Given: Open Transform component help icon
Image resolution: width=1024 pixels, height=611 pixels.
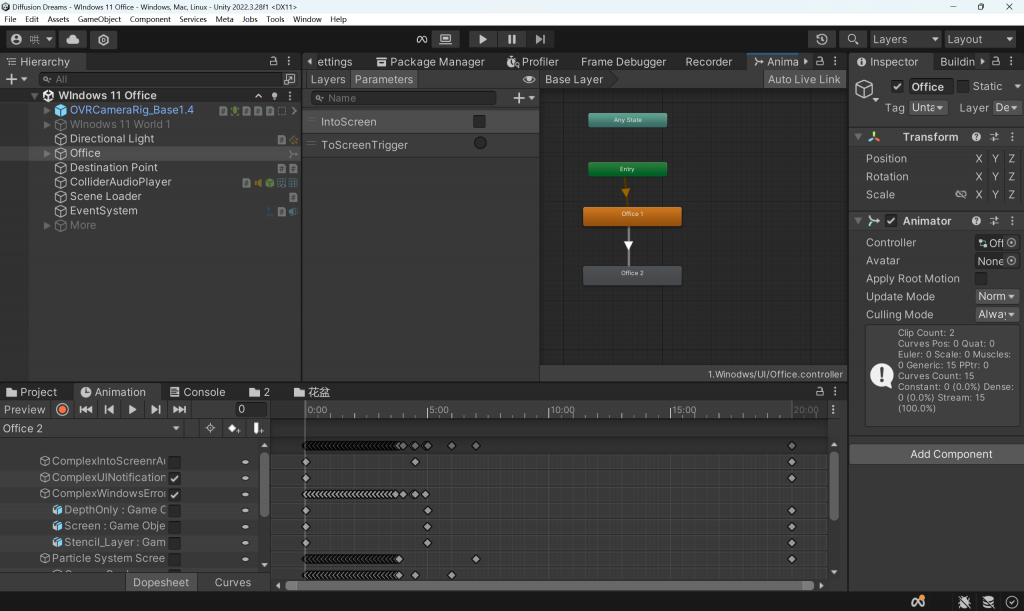Looking at the screenshot, I should click(x=976, y=137).
